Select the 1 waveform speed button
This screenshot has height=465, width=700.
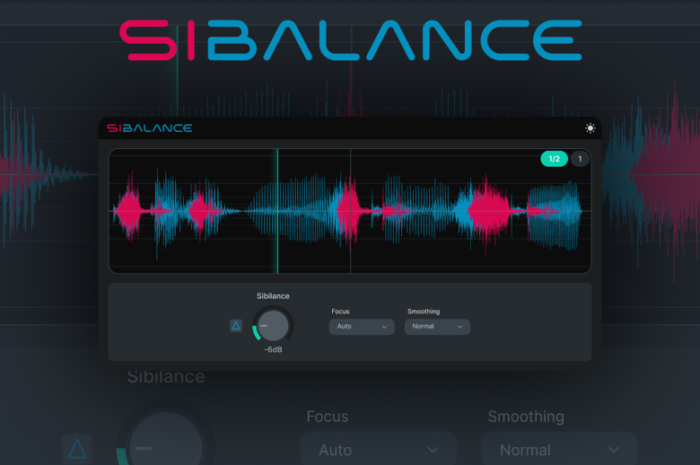coord(580,159)
